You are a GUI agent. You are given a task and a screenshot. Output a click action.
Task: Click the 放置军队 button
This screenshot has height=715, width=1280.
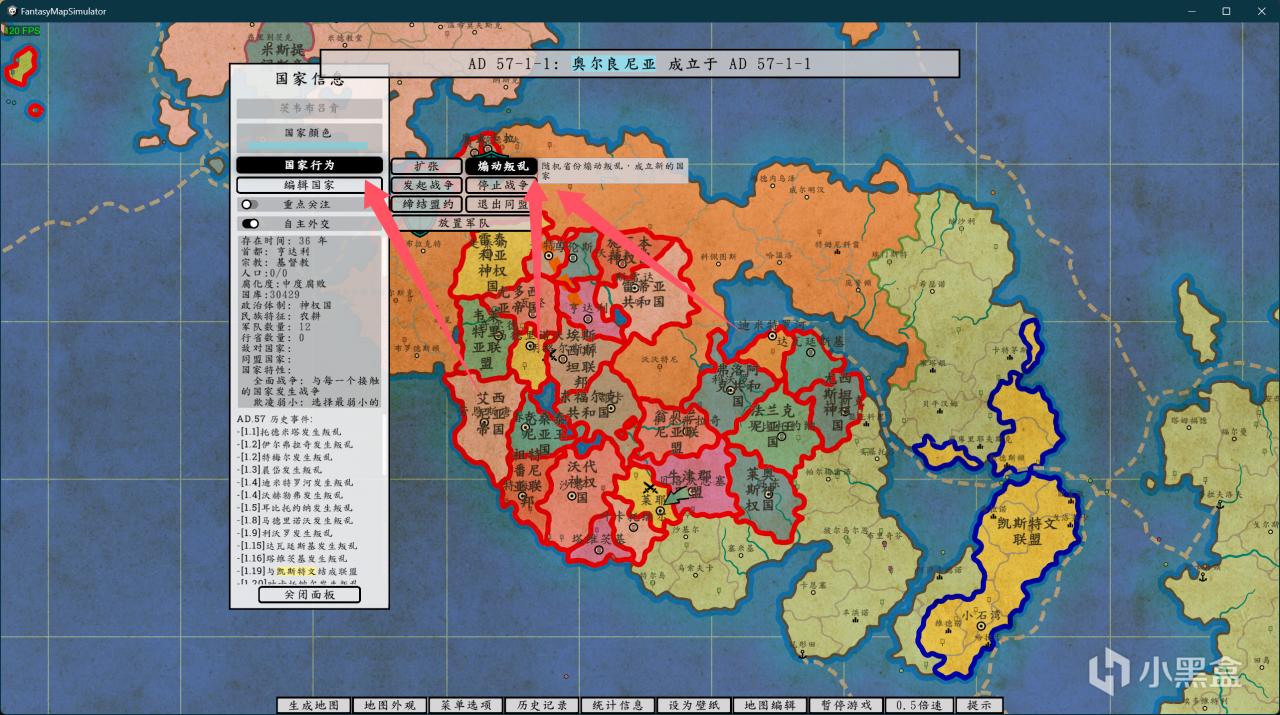[464, 222]
